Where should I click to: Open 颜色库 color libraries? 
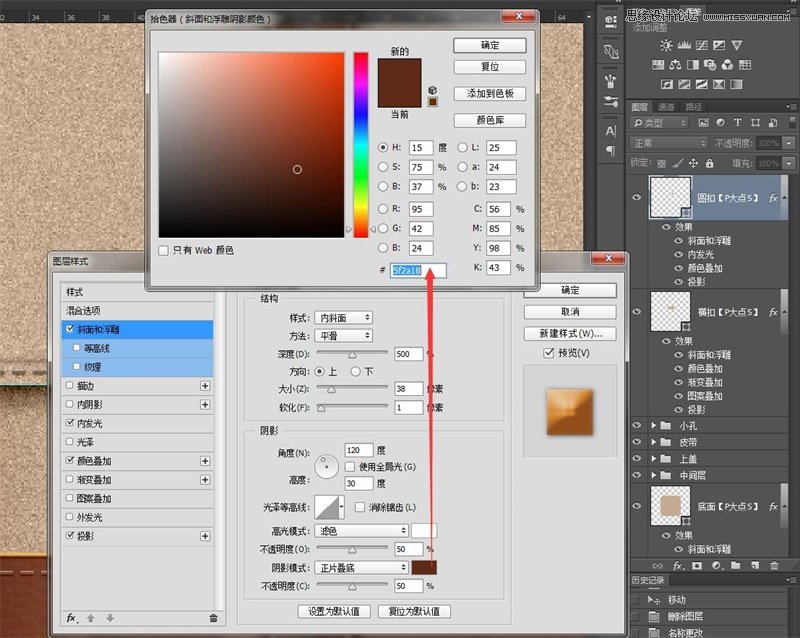(490, 120)
